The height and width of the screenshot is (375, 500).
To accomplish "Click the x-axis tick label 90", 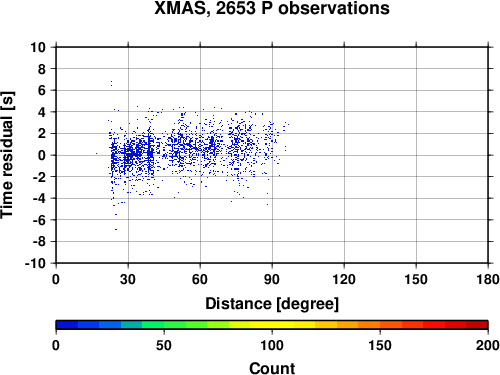I will pyautogui.click(x=272, y=279).
